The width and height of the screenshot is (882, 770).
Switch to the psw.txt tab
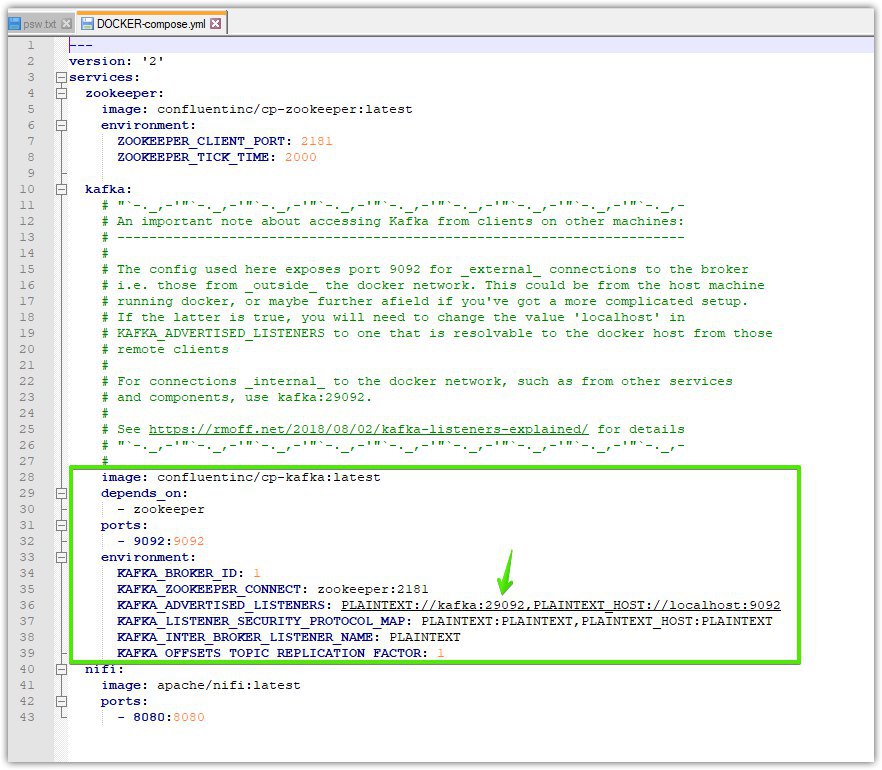point(40,24)
